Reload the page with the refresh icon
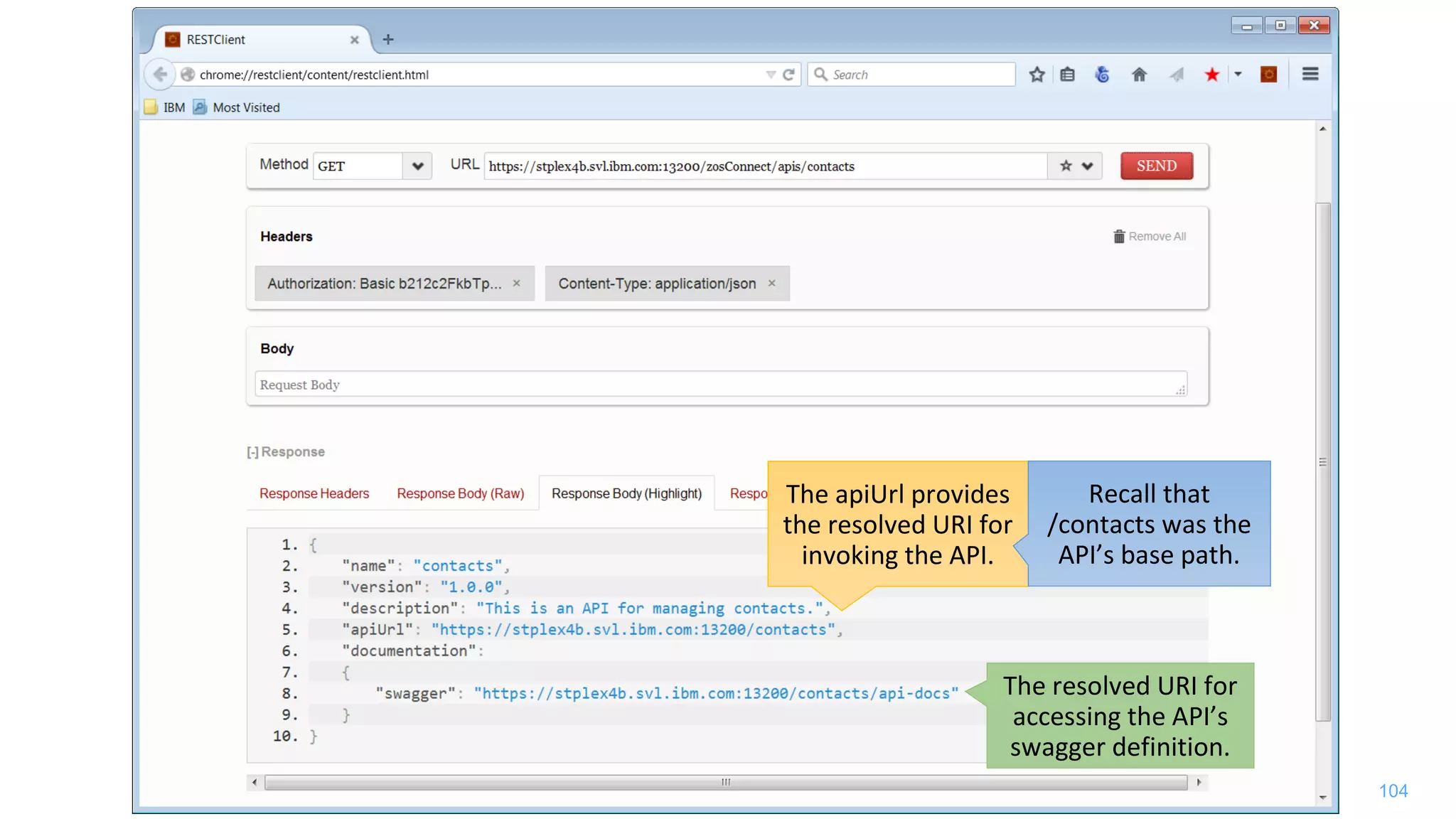This screenshot has height=819, width=1456. pyautogui.click(x=788, y=75)
